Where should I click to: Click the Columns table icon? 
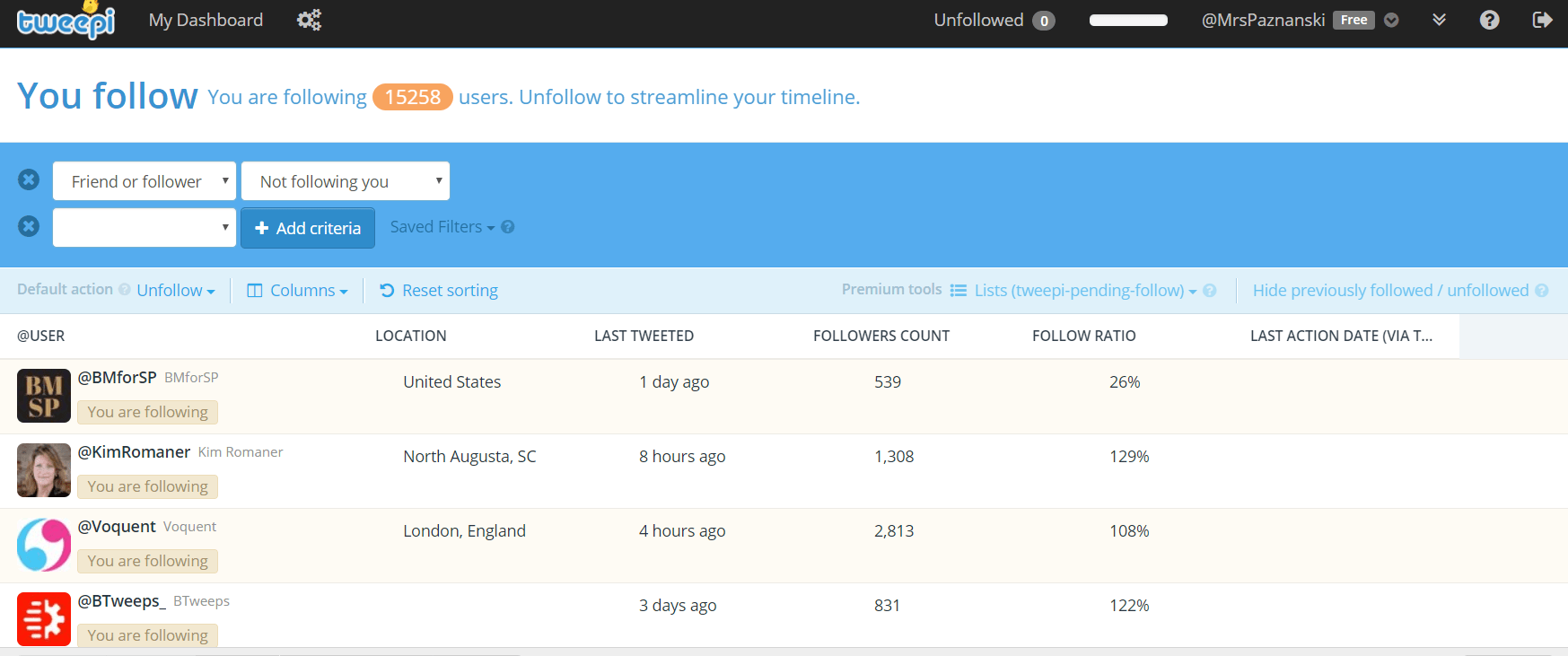pos(255,290)
